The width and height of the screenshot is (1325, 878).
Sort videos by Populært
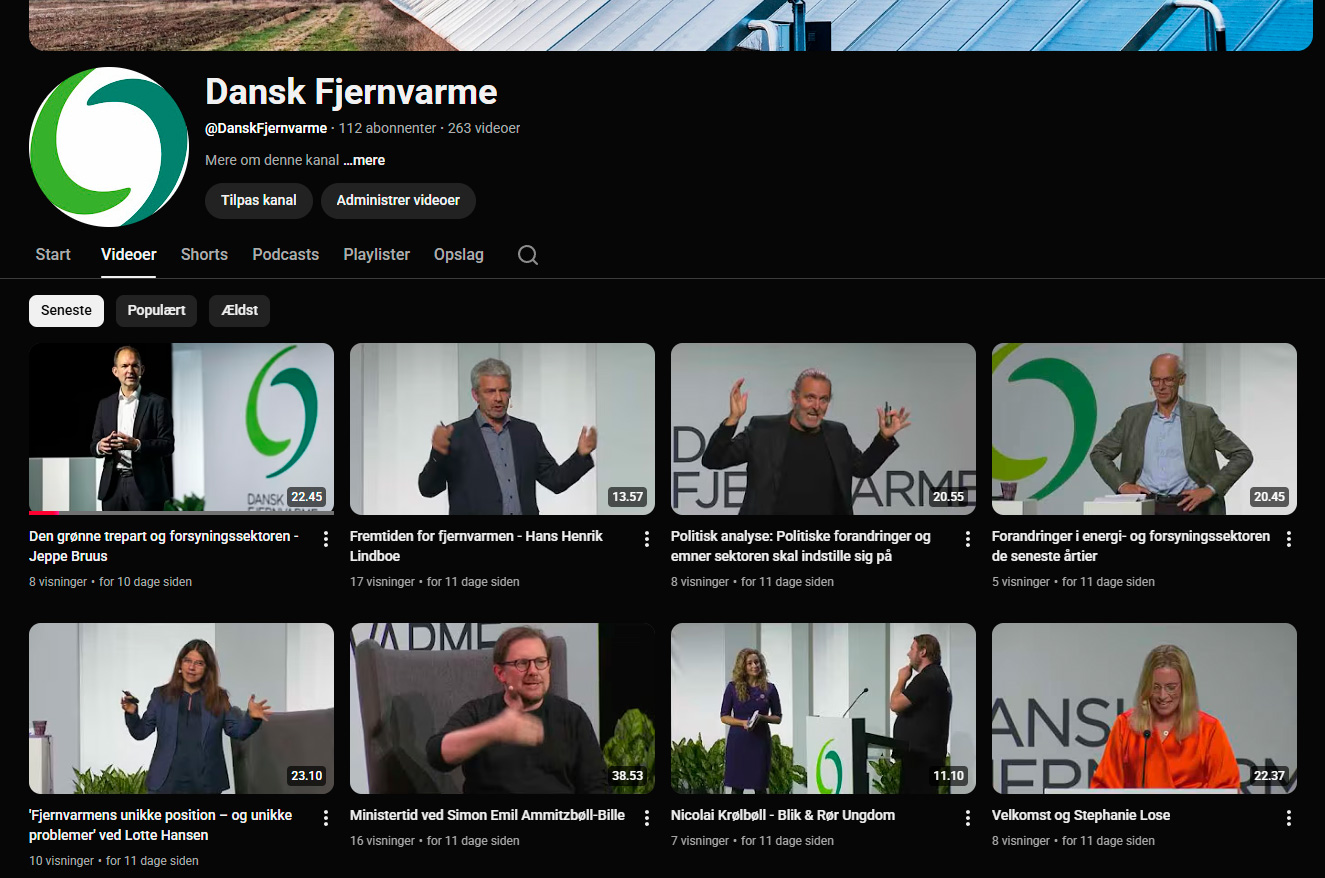157,311
